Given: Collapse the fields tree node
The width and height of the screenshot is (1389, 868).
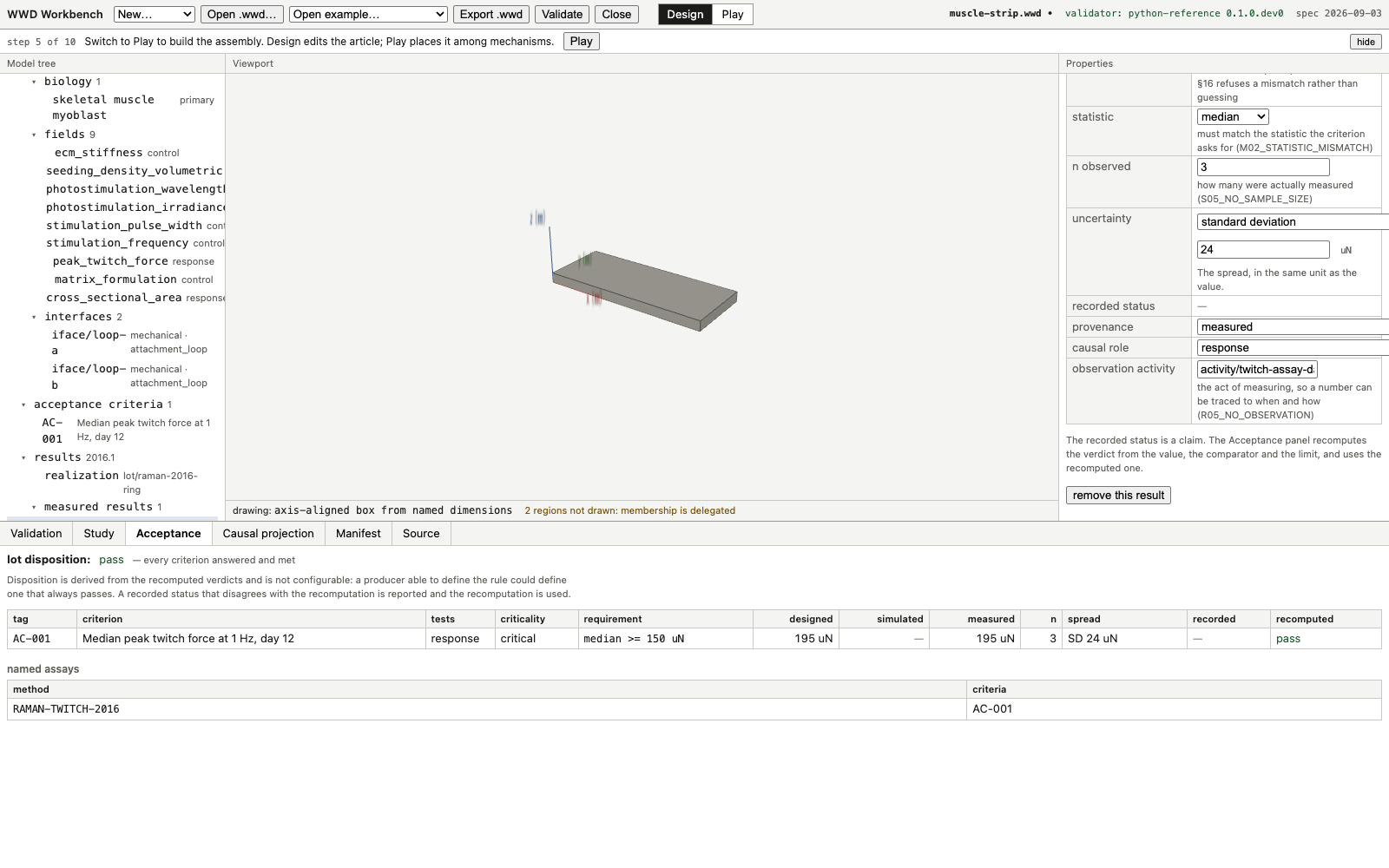Looking at the screenshot, I should click(34, 135).
